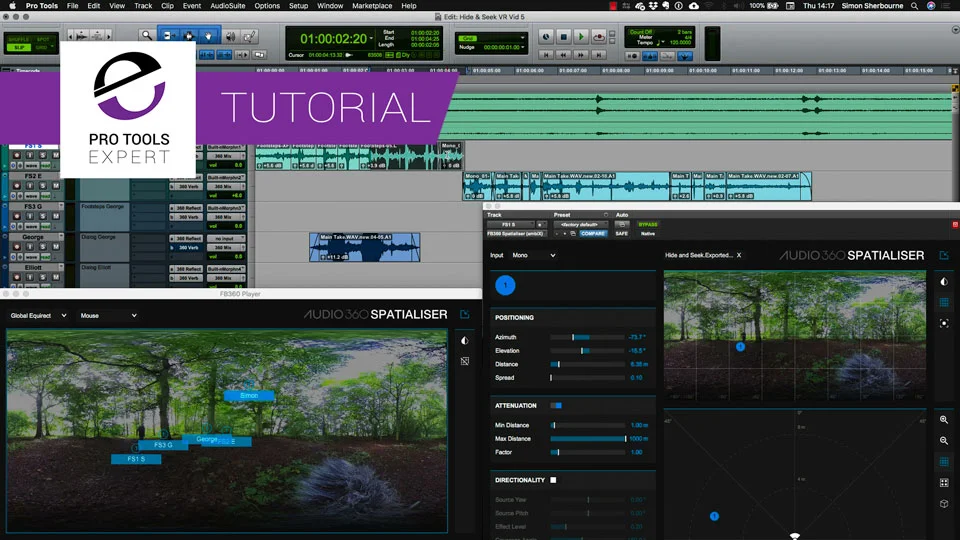Screen dimensions: 960x540
Task: Toggle the Attenuation enable switch
Action: [x=556, y=405]
